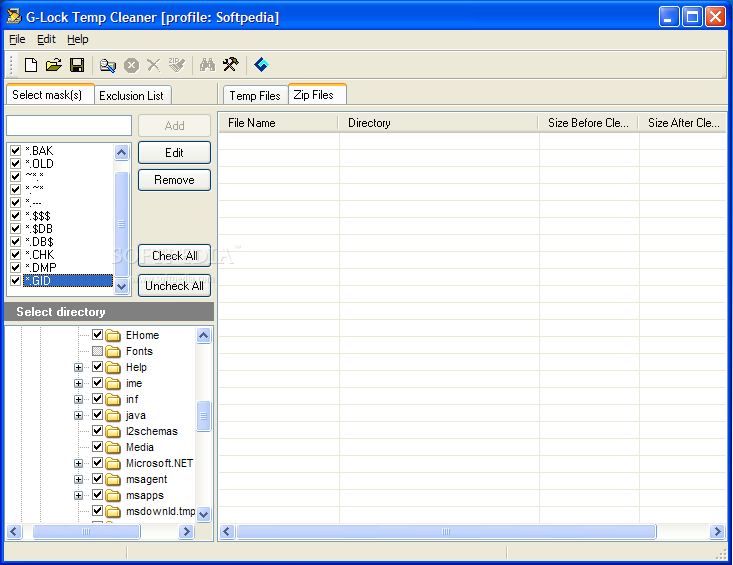Screen dimensions: 733x565
Task: Toggle the *.GID mask checkbox
Action: coord(15,280)
